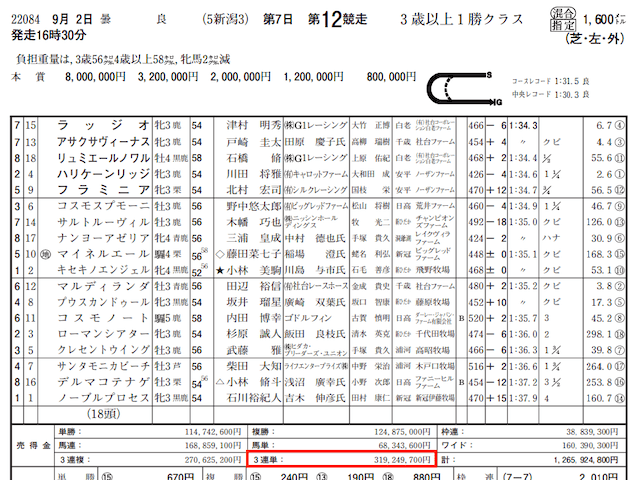Click 3連単 sales 319,249,700円

click(x=402, y=460)
